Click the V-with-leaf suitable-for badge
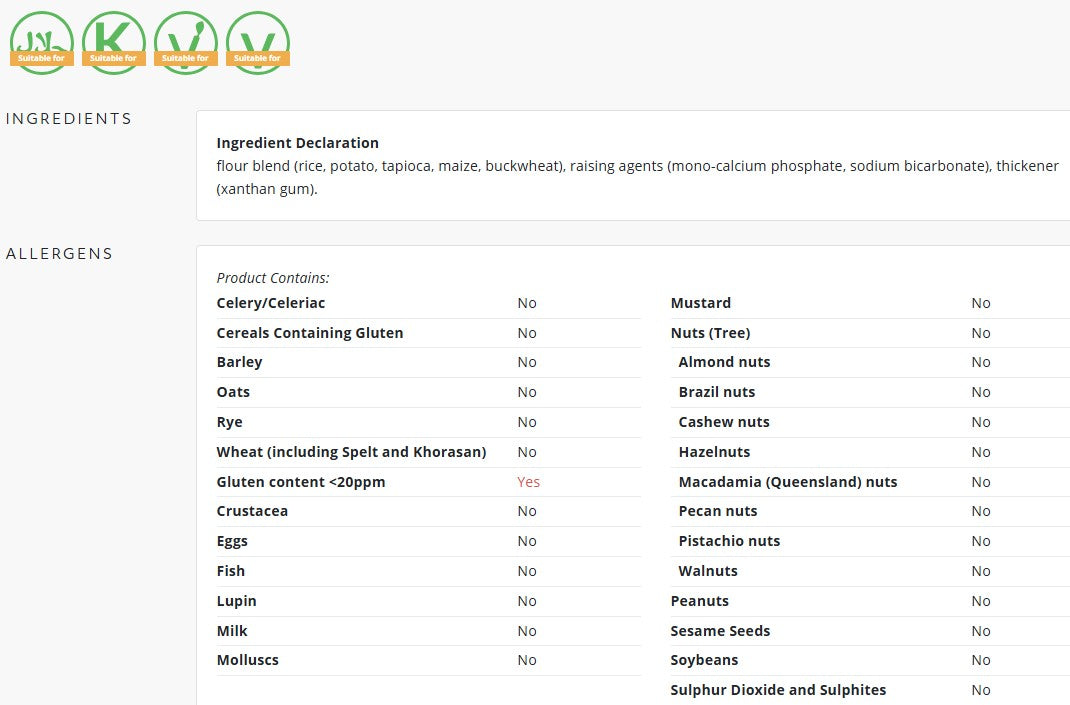The image size is (1070, 705). tap(186, 43)
